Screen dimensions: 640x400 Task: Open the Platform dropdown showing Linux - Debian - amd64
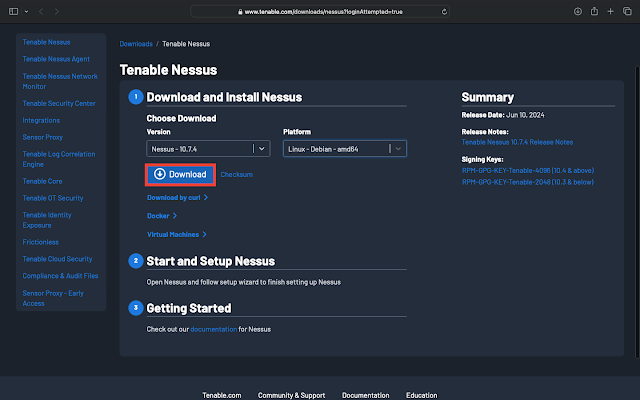tap(345, 149)
